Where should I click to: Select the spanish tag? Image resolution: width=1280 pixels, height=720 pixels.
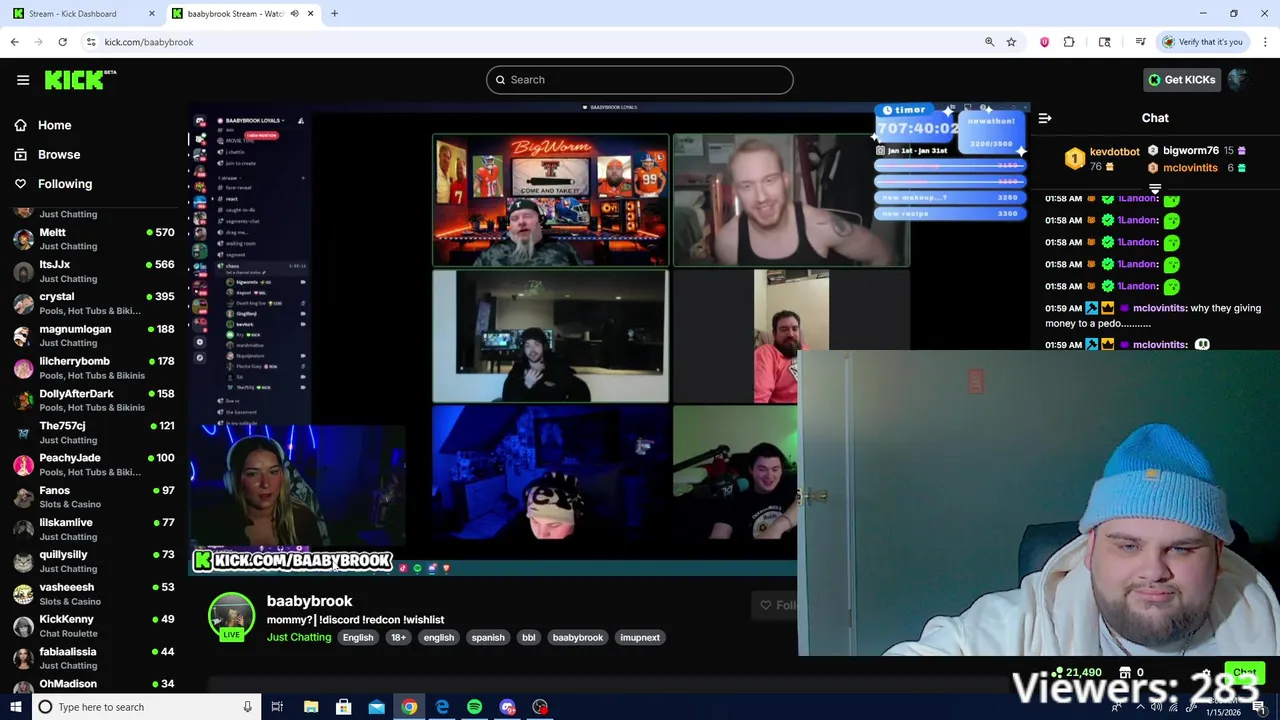(x=488, y=637)
